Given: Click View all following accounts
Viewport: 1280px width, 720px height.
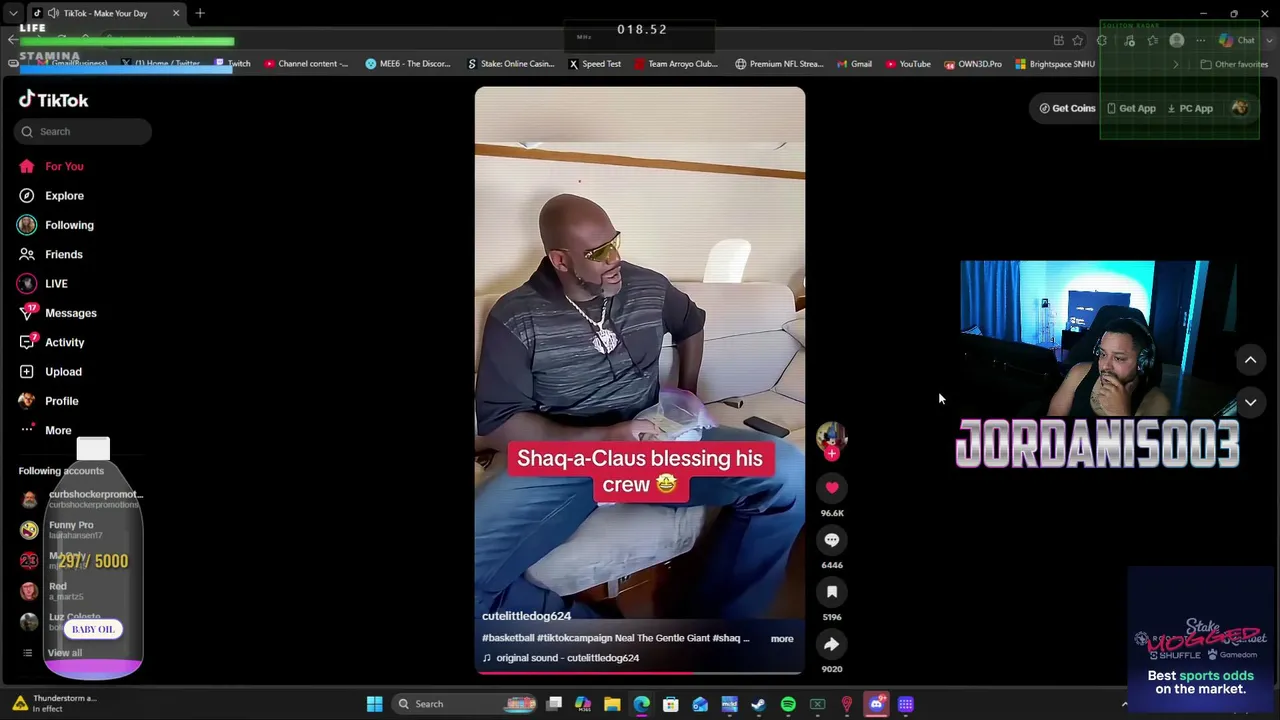Looking at the screenshot, I should [55, 653].
